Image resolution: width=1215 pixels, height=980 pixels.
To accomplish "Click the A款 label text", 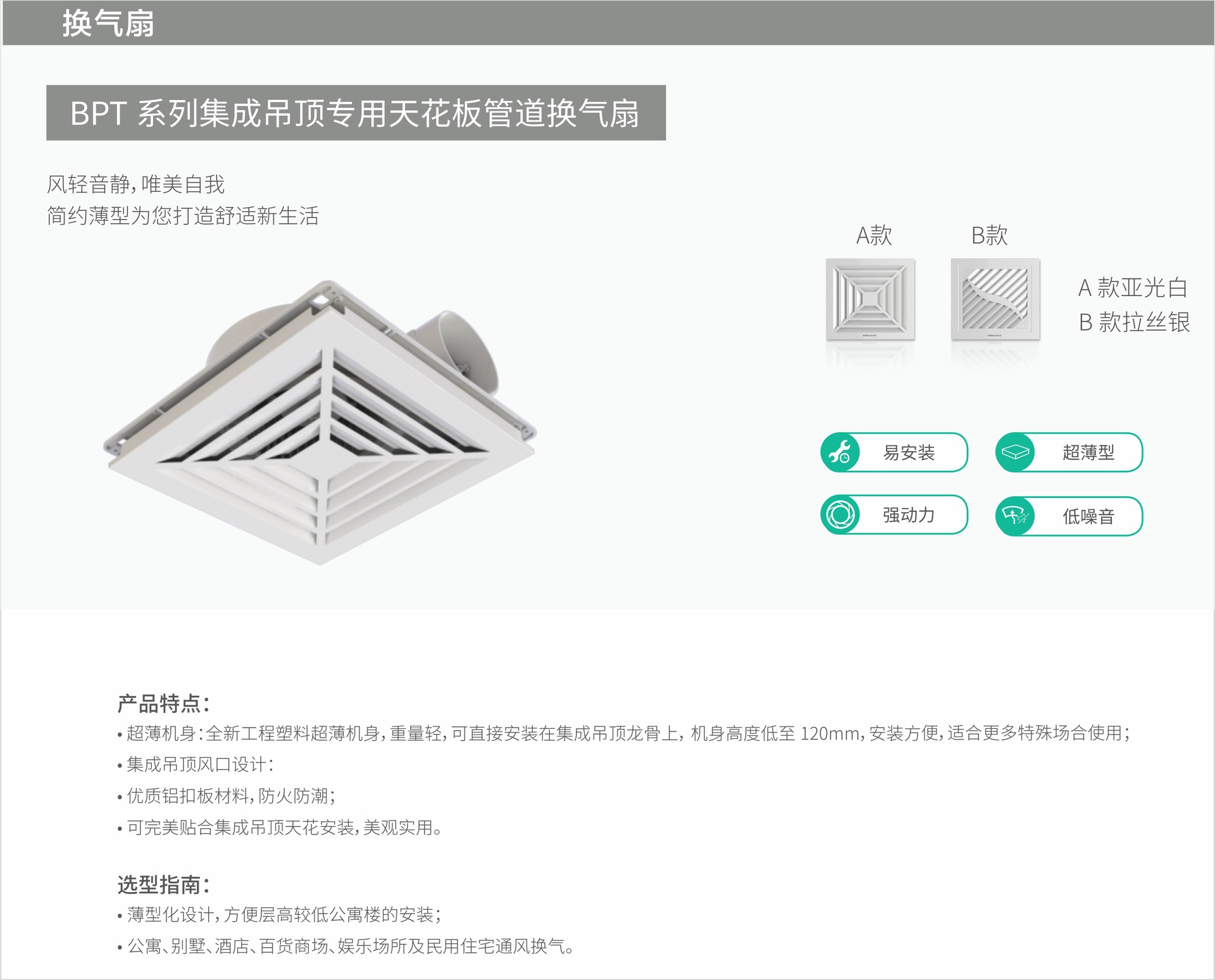I will point(873,235).
